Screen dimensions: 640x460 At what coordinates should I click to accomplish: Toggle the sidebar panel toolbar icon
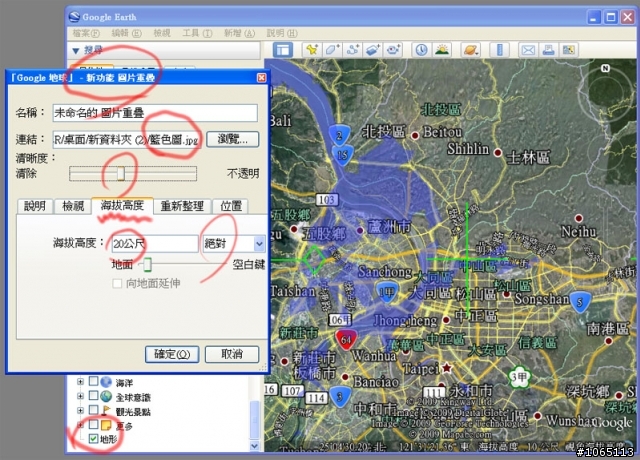[283, 50]
